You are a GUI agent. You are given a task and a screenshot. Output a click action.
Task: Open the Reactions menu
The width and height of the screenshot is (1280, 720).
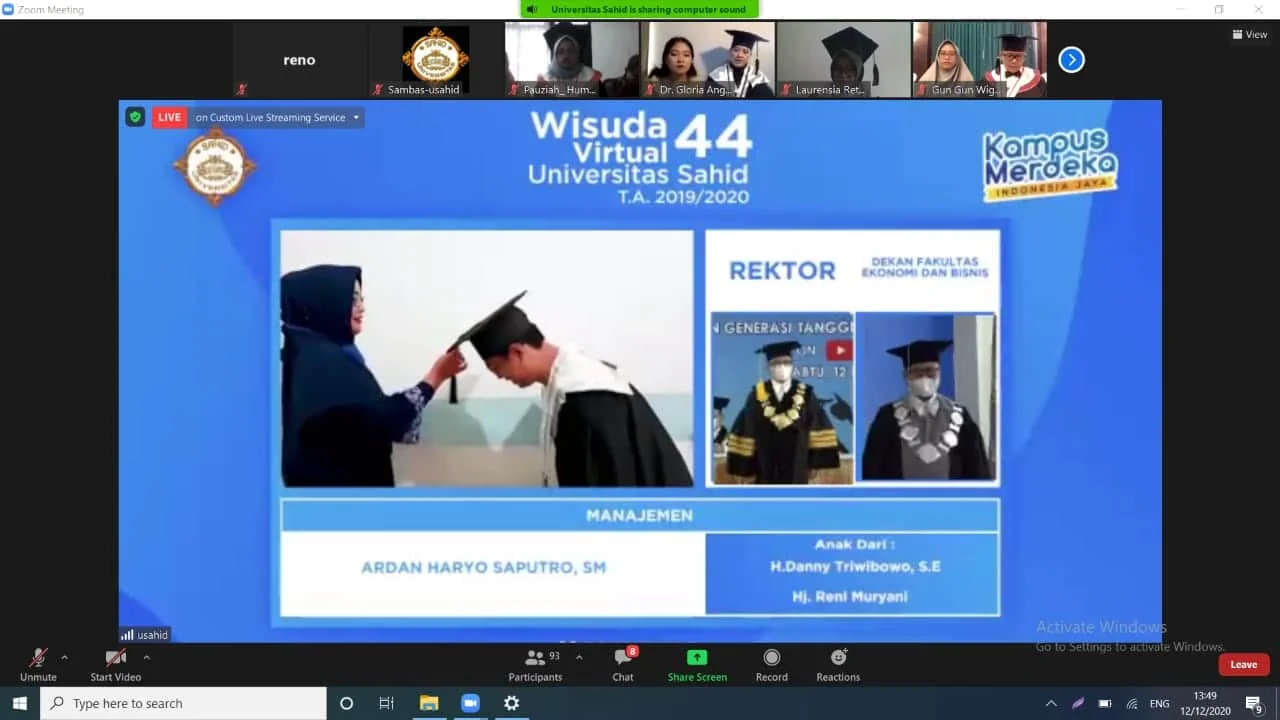[x=838, y=664]
